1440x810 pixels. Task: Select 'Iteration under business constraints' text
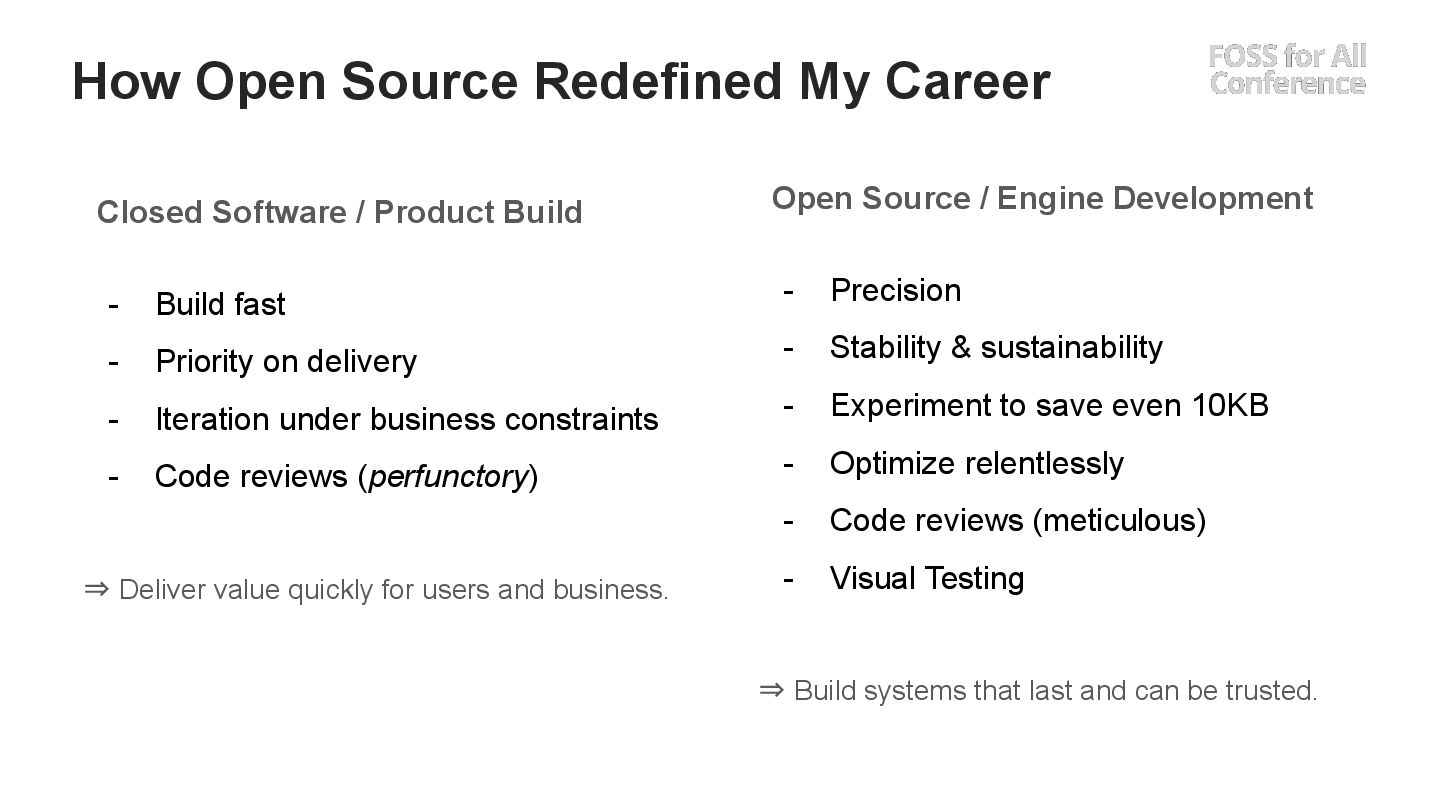pos(407,419)
